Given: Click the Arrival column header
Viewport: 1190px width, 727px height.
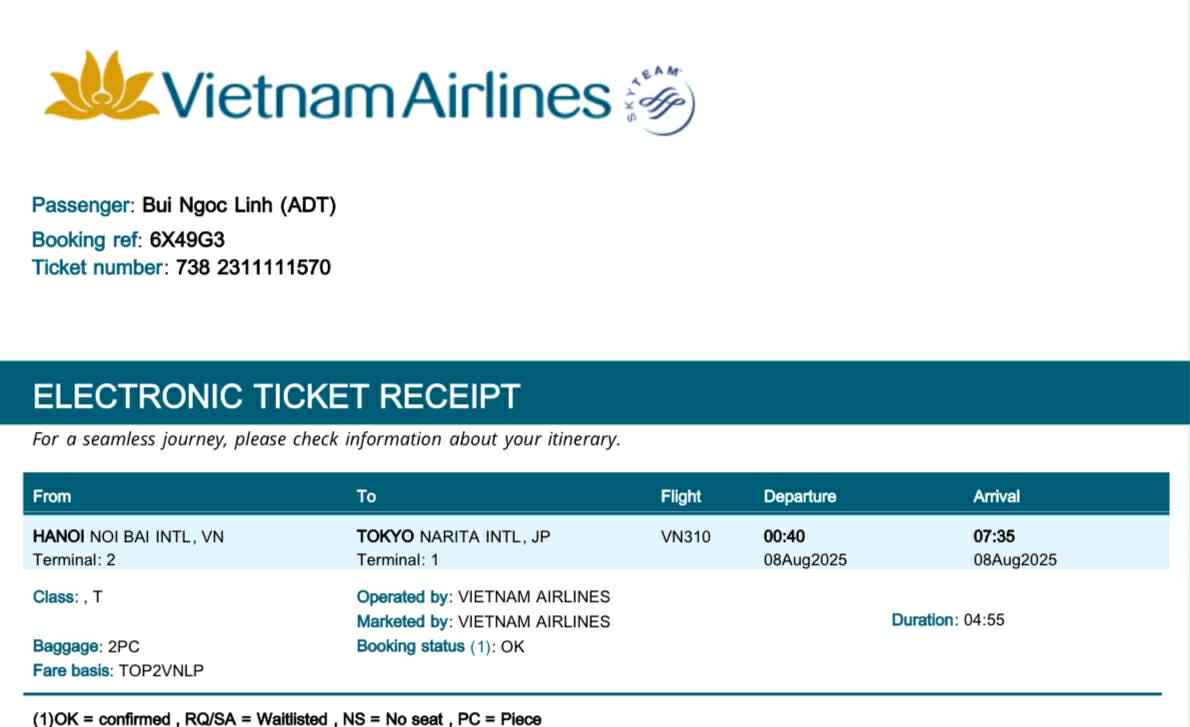Looking at the screenshot, I should [996, 496].
